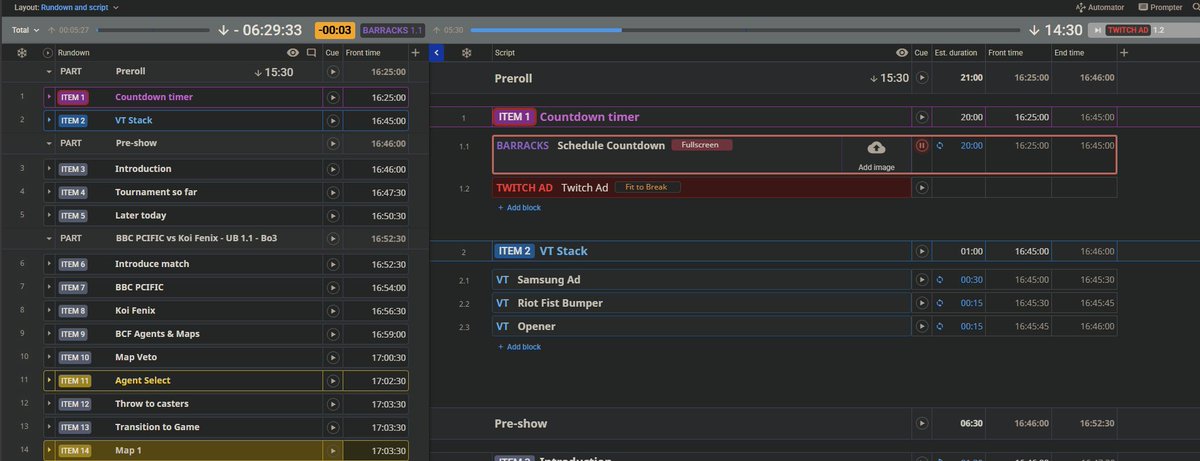Cue the Twitch Ad block in script
Image resolution: width=1200 pixels, height=461 pixels.
(923, 187)
